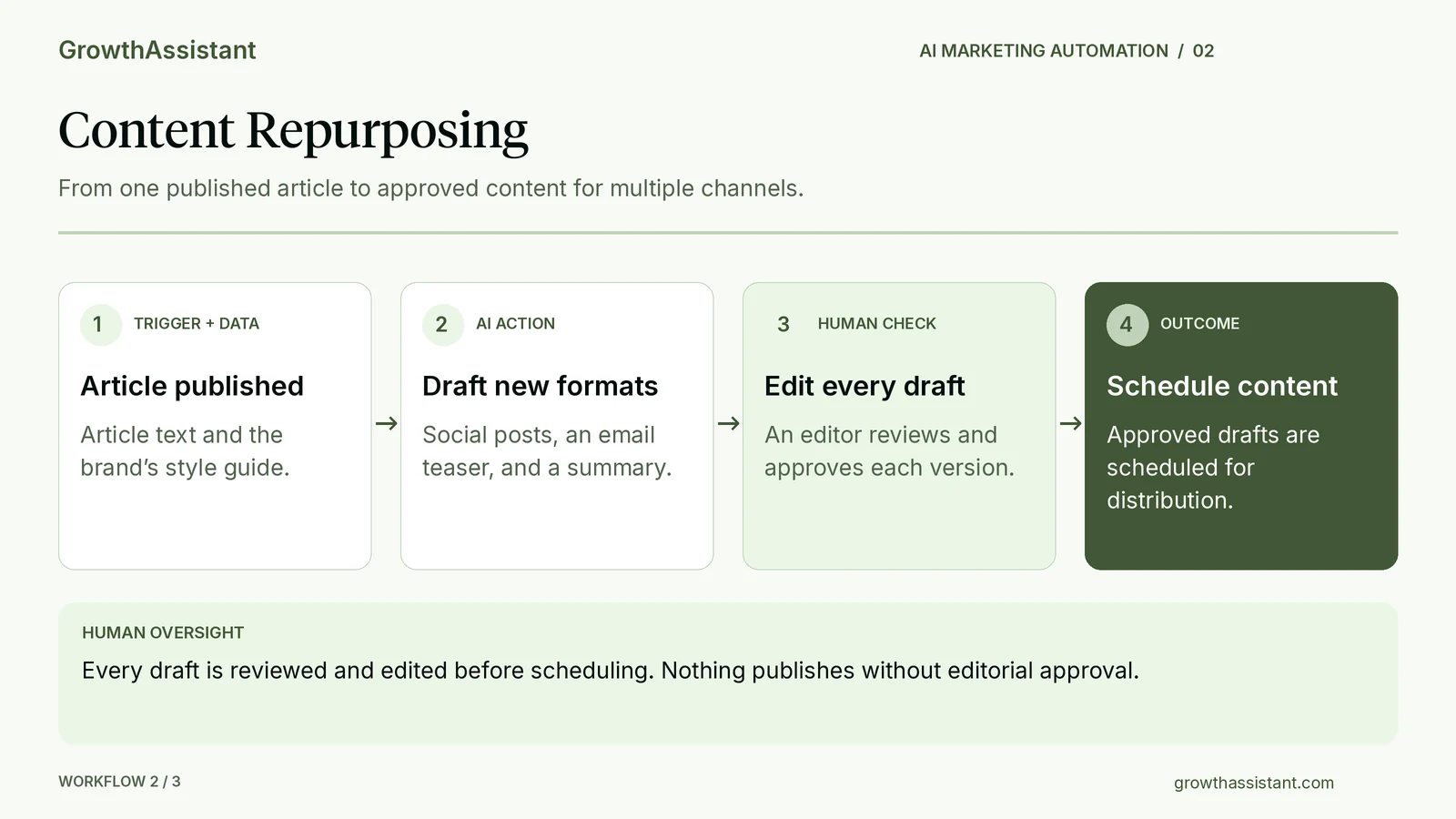The image size is (1456, 819).
Task: Click the 'WORKFLOW 2 / 3' footer text
Action: point(119,782)
